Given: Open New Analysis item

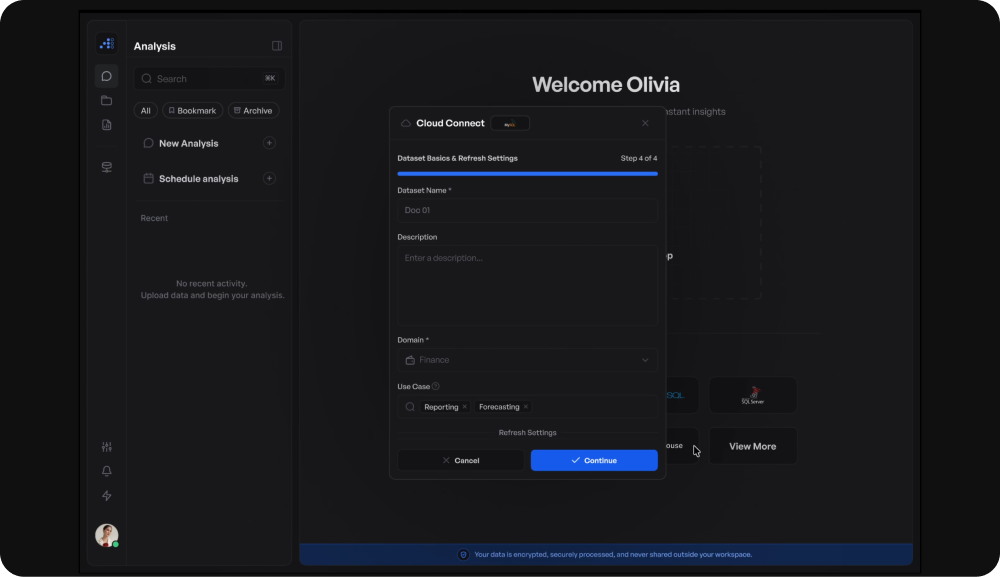Looking at the screenshot, I should pyautogui.click(x=188, y=143).
